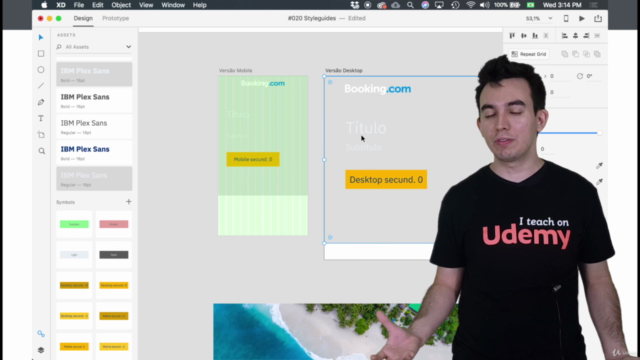
Task: Open the 53.1% zoom level dropdown
Action: click(x=550, y=18)
